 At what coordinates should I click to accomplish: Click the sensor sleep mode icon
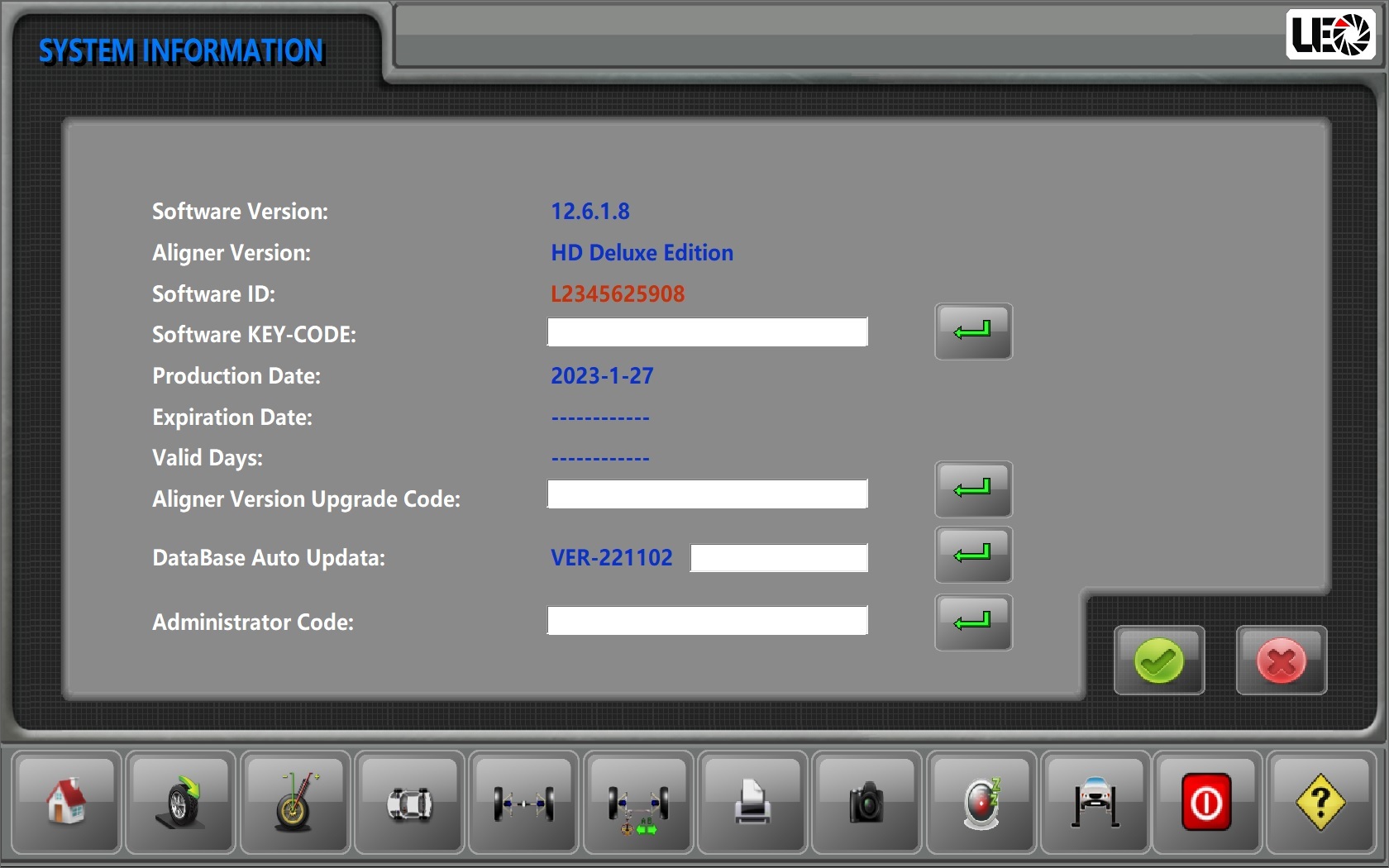tap(981, 803)
